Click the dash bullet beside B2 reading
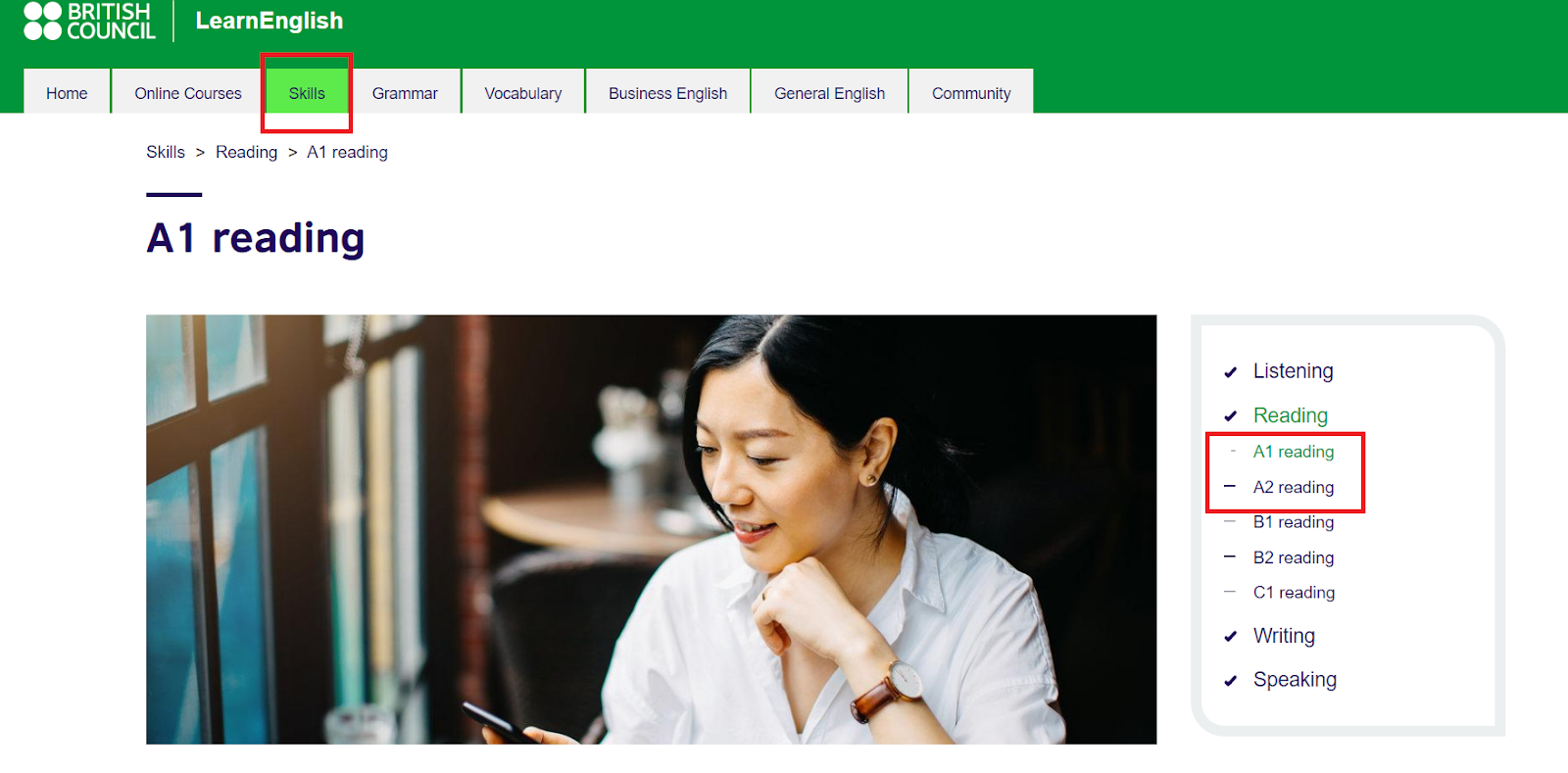 tap(1230, 556)
